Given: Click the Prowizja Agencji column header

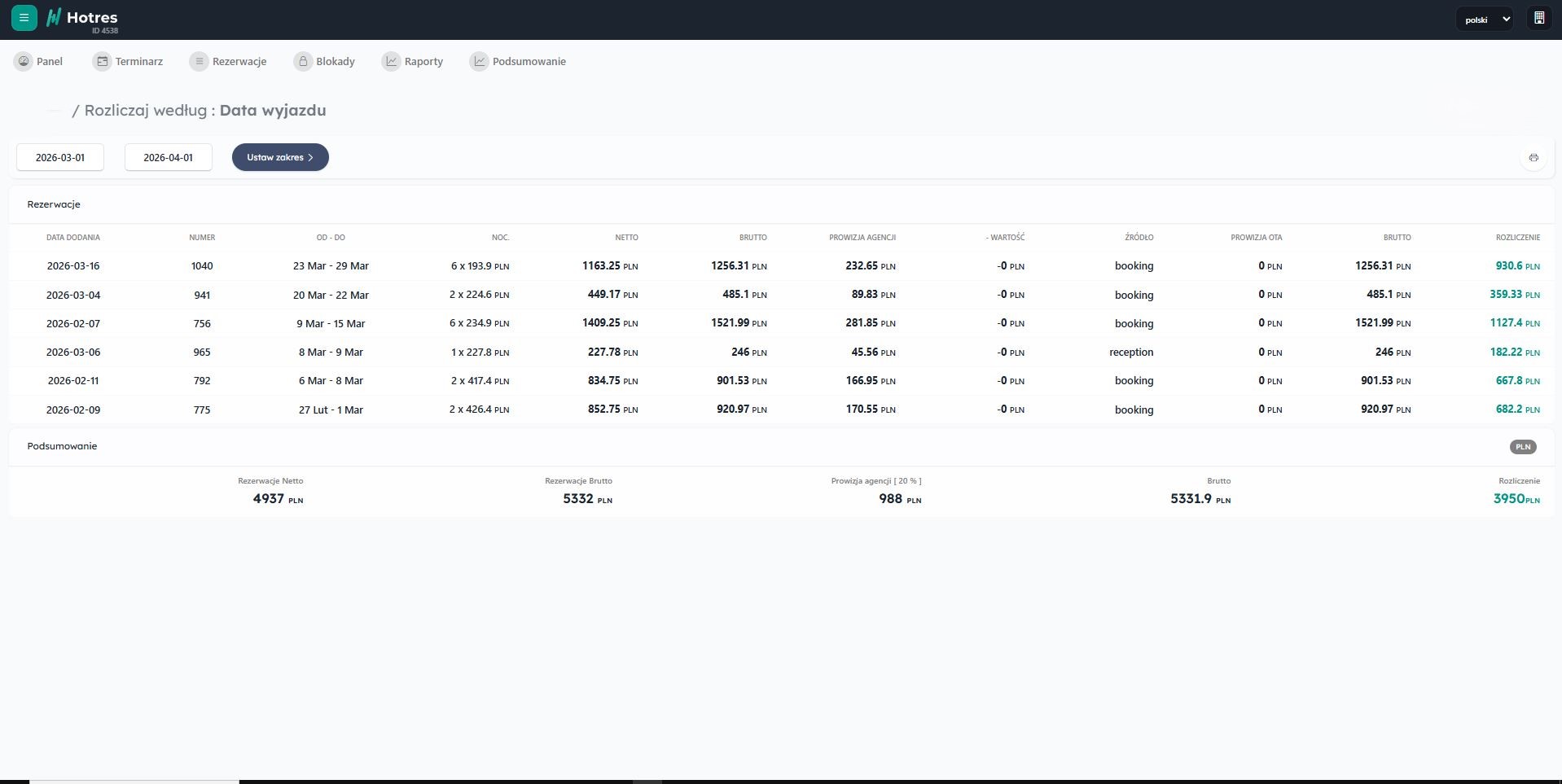Looking at the screenshot, I should [862, 238].
